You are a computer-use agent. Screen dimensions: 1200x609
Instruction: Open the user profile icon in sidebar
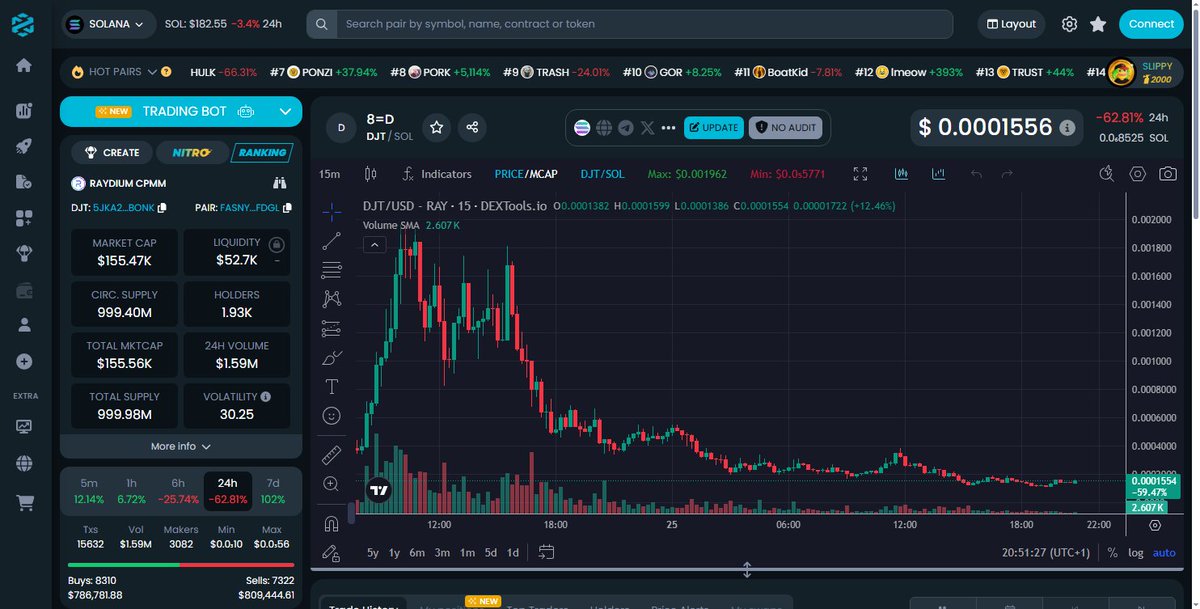click(24, 325)
